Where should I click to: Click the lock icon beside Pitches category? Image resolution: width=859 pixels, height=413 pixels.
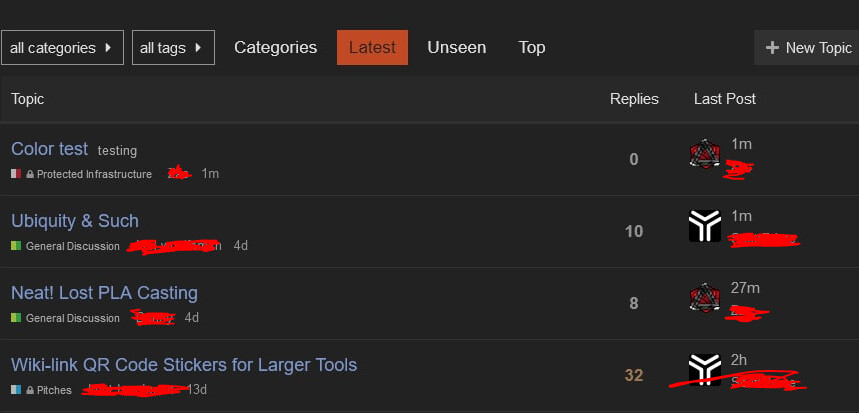point(30,390)
